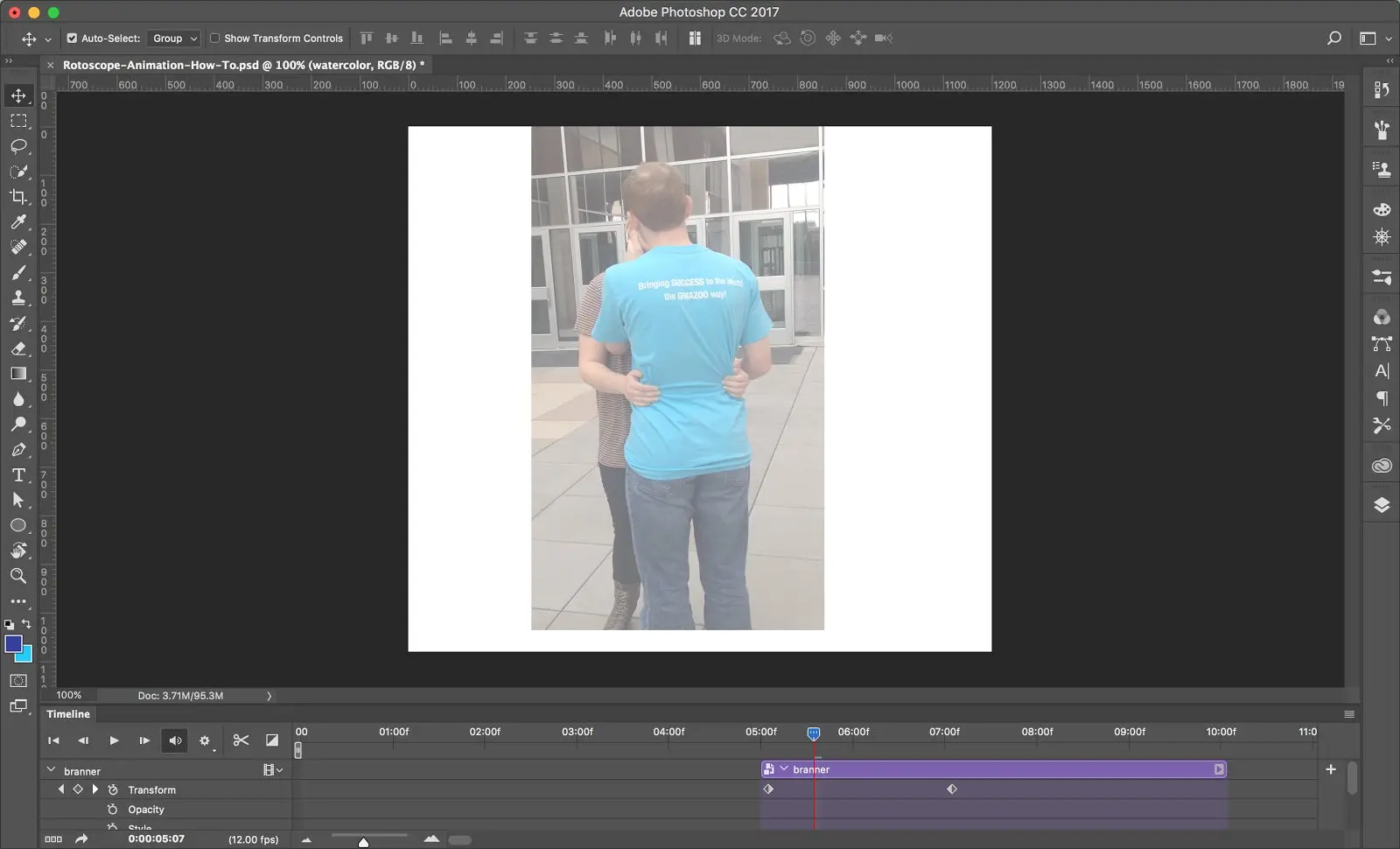The width and height of the screenshot is (1400, 849).
Task: Open the timeline settings gear menu
Action: (x=205, y=740)
